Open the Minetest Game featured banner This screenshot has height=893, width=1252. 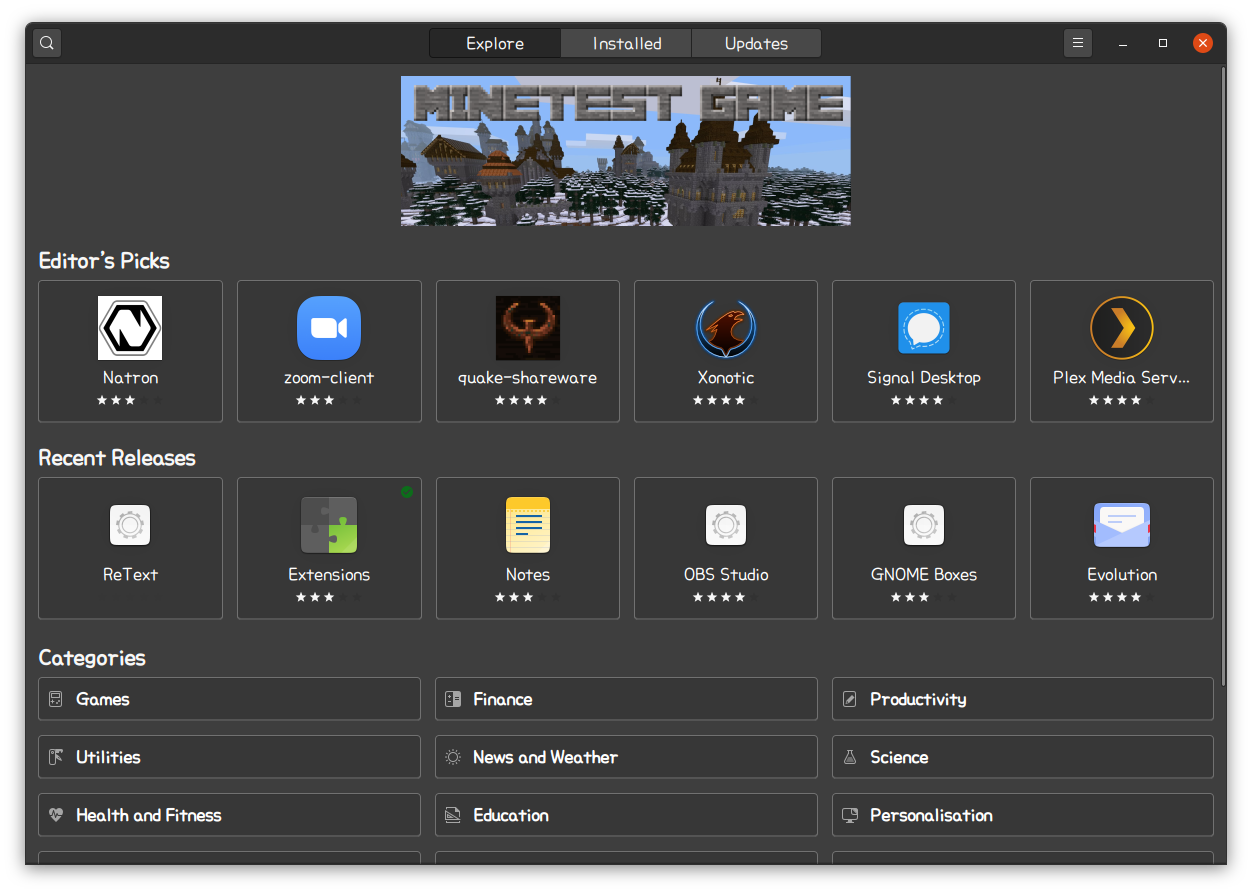(626, 151)
